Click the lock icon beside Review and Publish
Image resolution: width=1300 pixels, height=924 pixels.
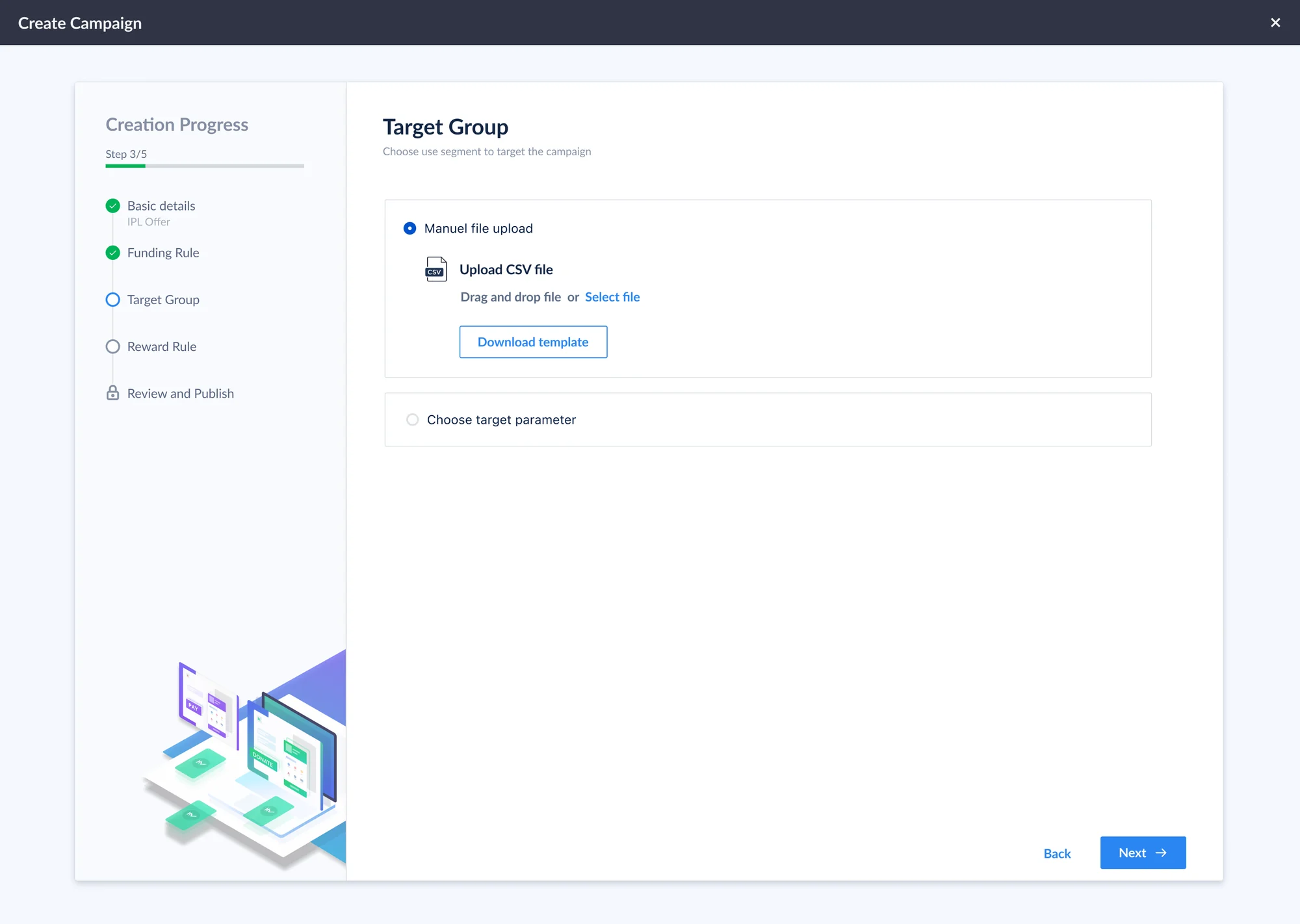coord(112,393)
